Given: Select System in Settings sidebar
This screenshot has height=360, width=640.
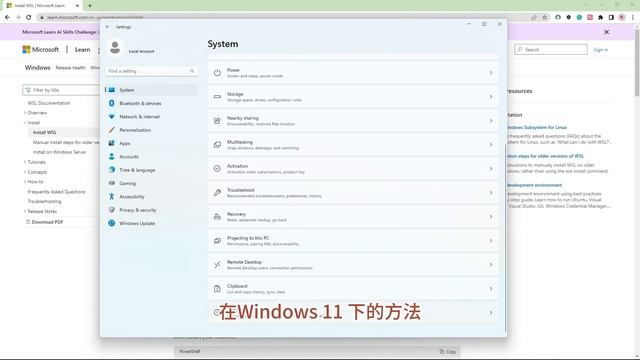Looking at the screenshot, I should (151, 90).
